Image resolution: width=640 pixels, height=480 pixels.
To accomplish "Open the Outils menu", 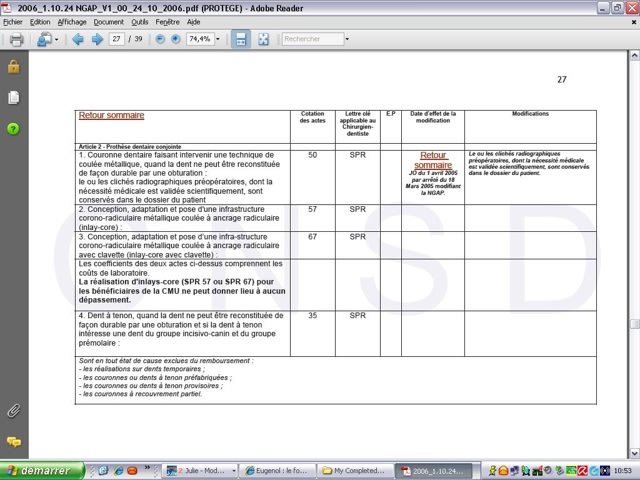I will pos(140,21).
